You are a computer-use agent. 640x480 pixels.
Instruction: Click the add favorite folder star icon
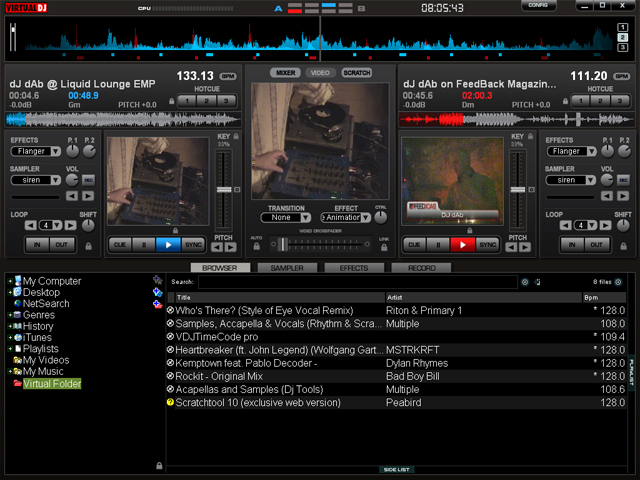[157, 280]
